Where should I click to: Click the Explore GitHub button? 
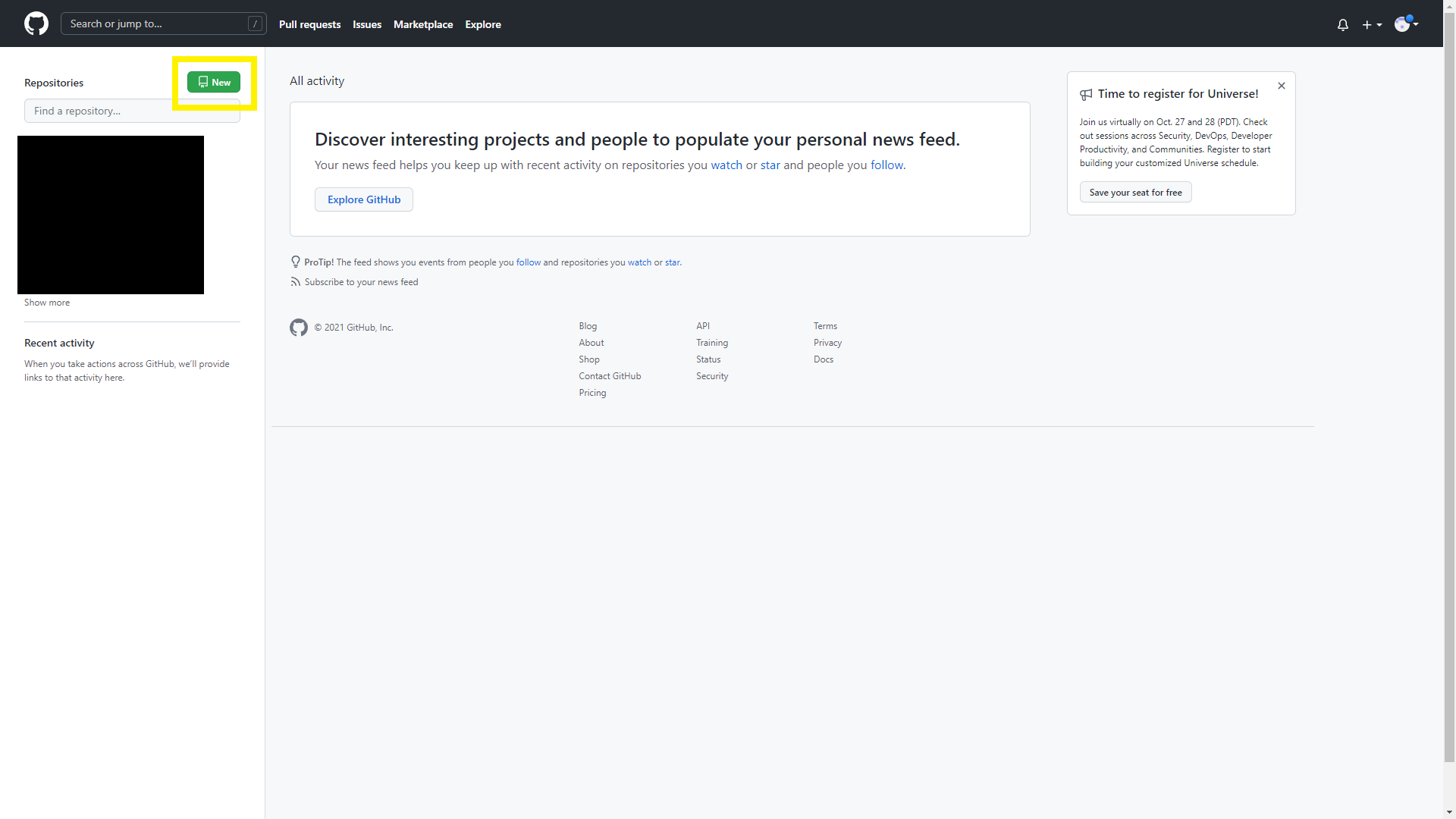363,199
